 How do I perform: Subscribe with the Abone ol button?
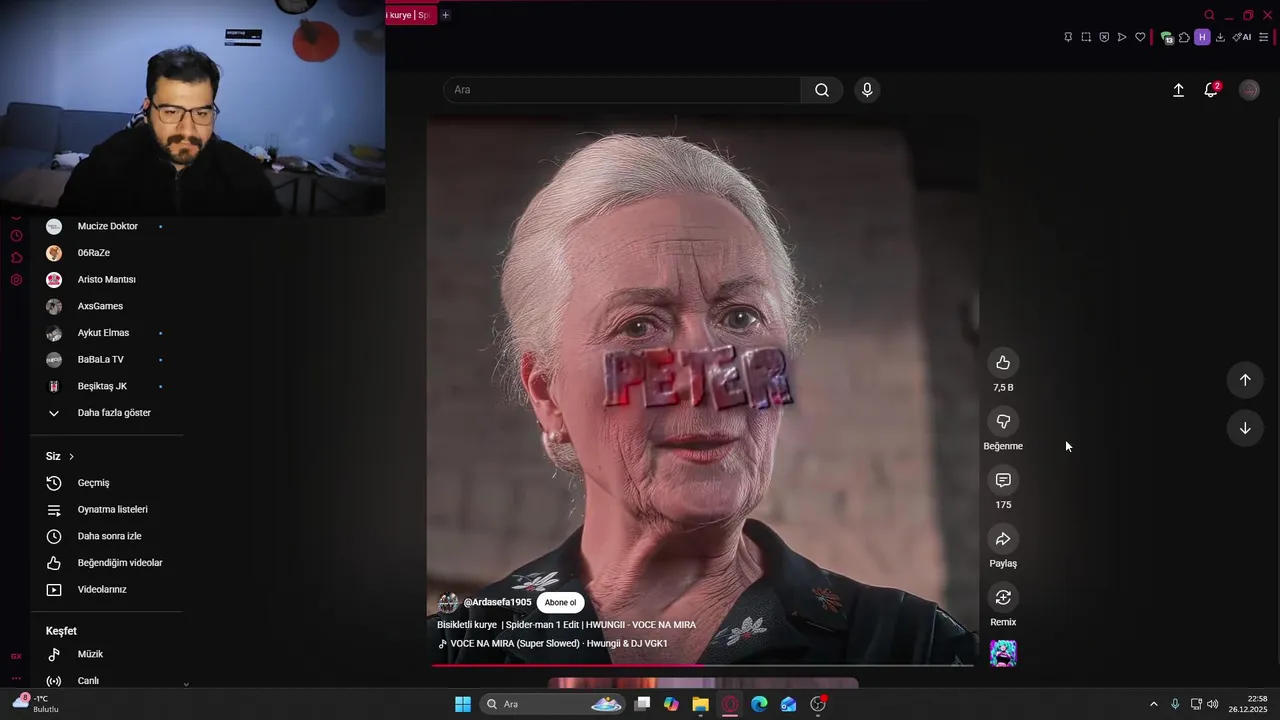[x=560, y=602]
